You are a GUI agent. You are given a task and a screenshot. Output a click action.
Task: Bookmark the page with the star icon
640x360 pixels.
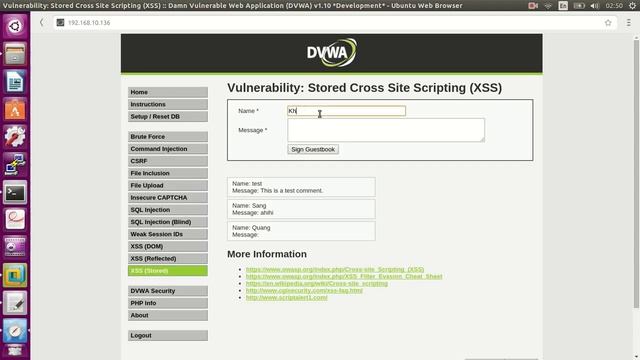pos(608,23)
